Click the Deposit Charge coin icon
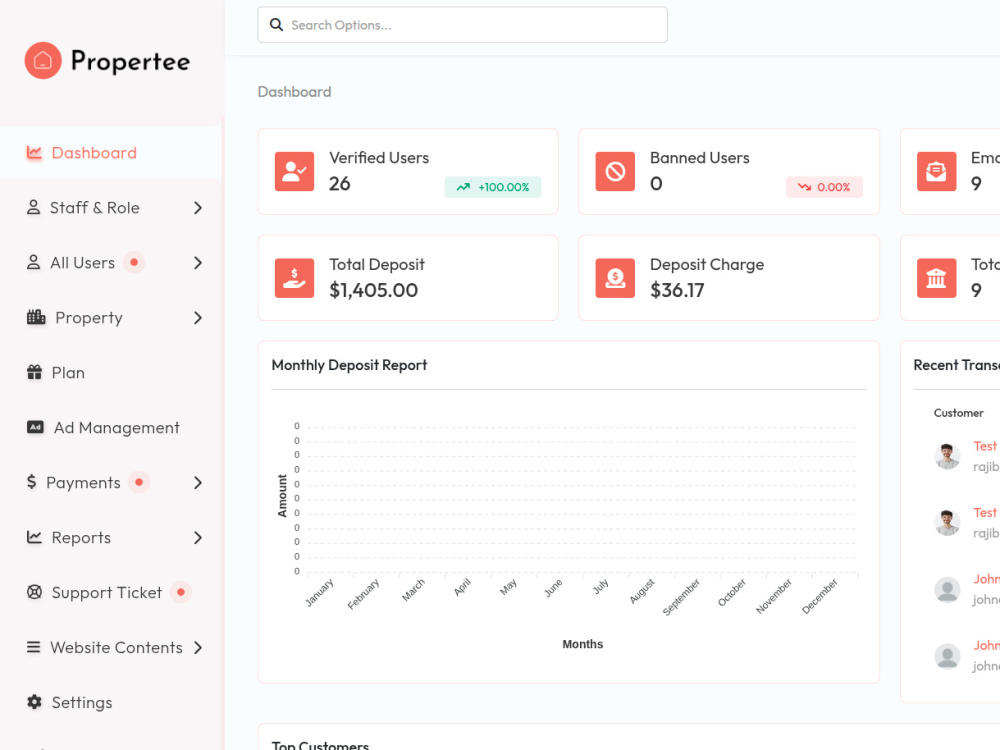 coord(615,277)
